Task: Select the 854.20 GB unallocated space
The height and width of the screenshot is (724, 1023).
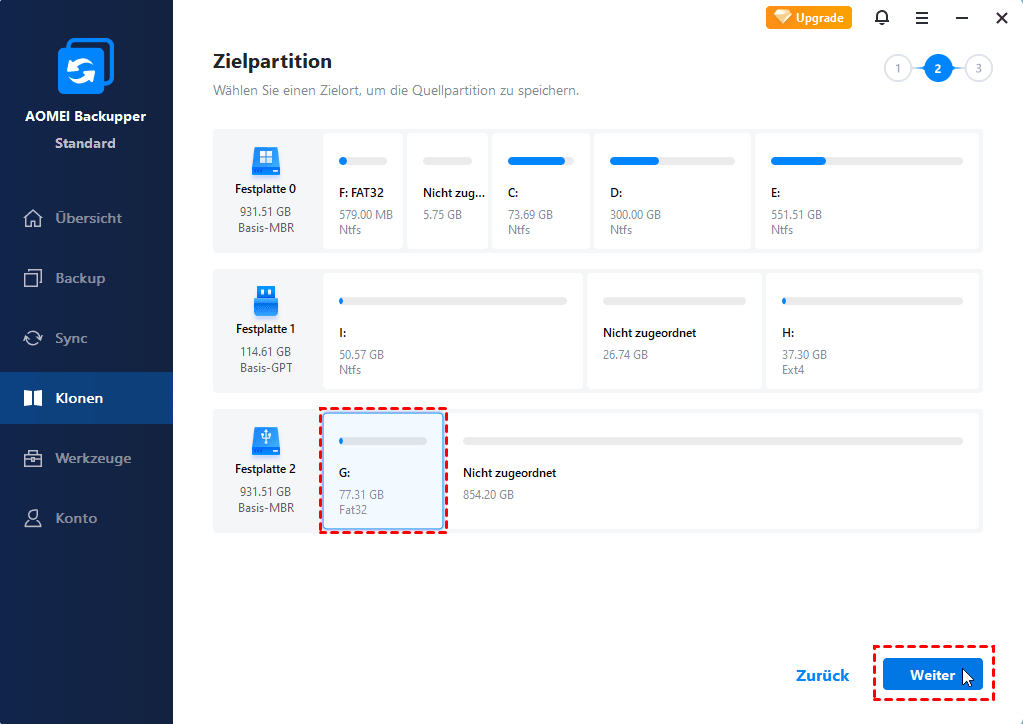Action: click(x=713, y=471)
